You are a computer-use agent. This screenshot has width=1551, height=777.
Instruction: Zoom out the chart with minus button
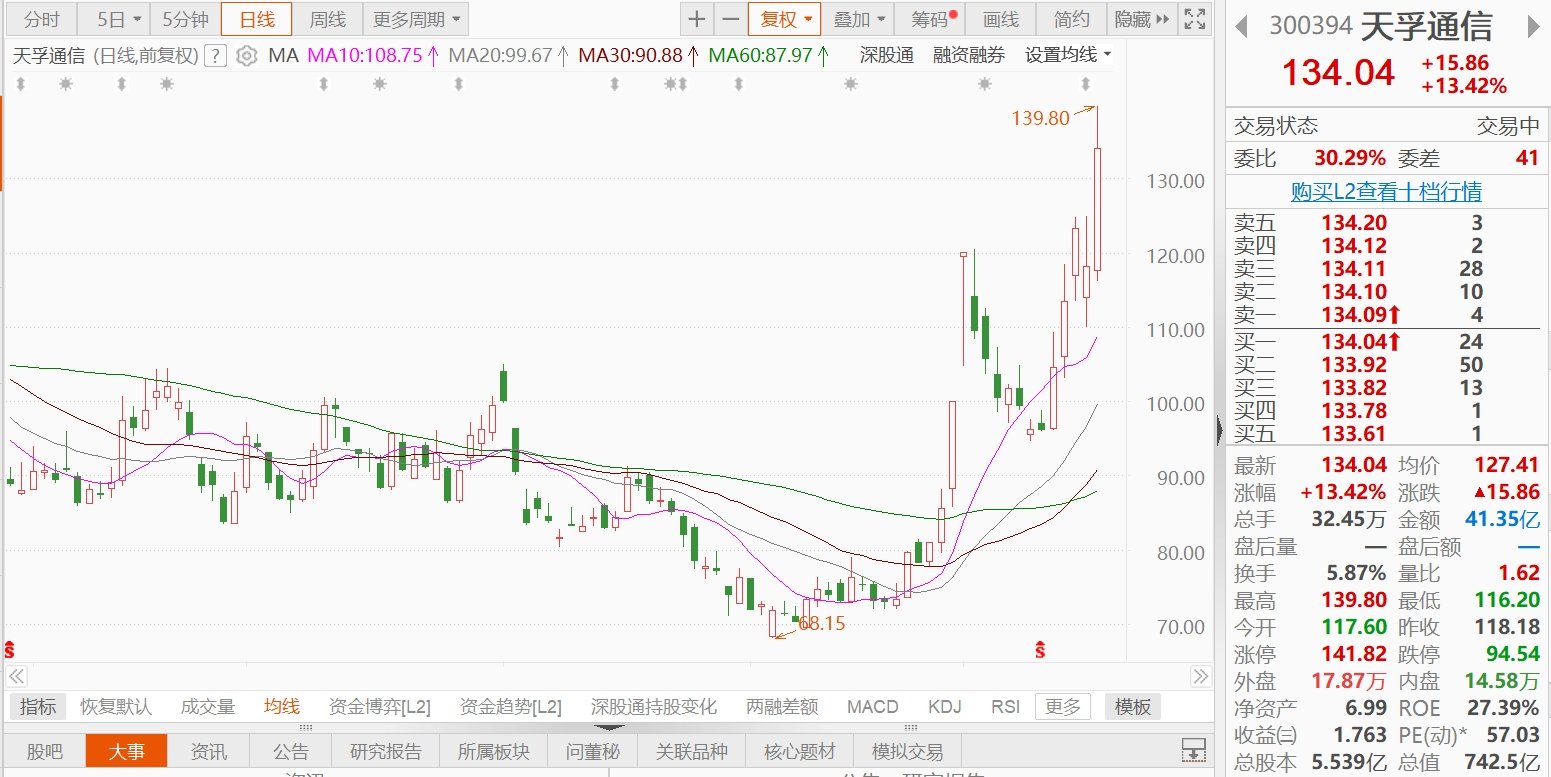pyautogui.click(x=731, y=19)
